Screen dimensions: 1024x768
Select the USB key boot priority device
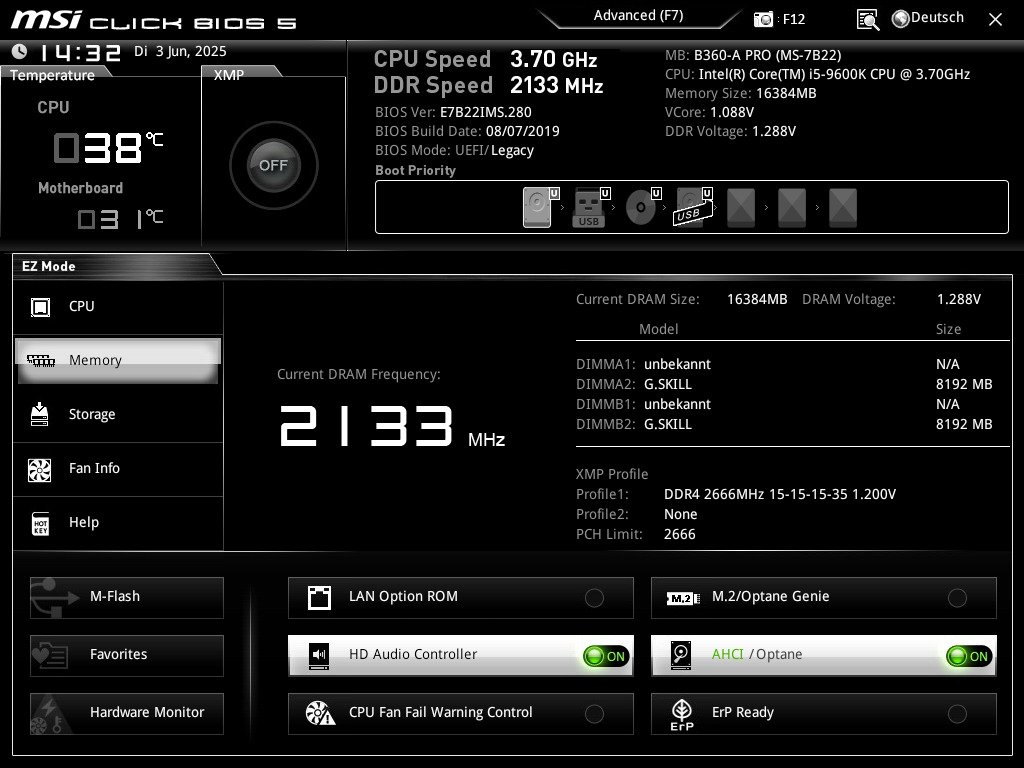click(x=588, y=208)
